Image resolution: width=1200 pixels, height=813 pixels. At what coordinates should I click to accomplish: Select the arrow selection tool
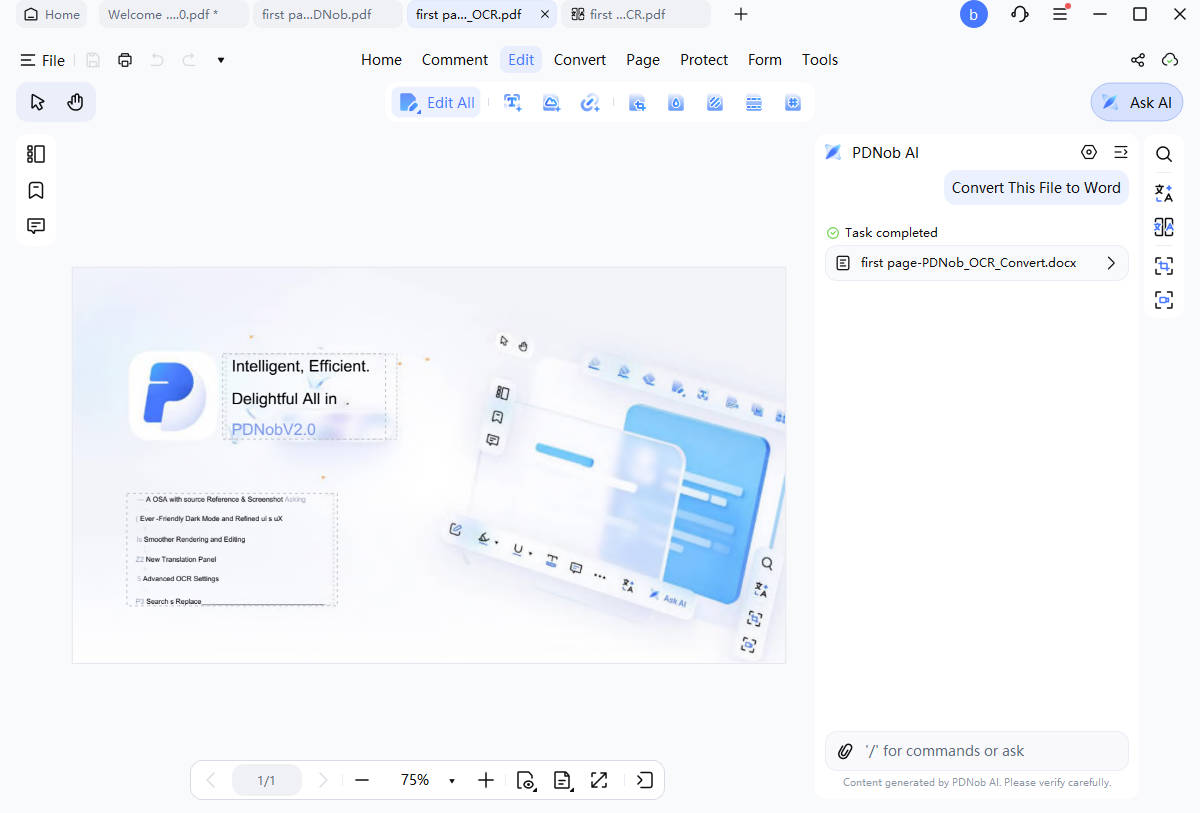point(38,102)
